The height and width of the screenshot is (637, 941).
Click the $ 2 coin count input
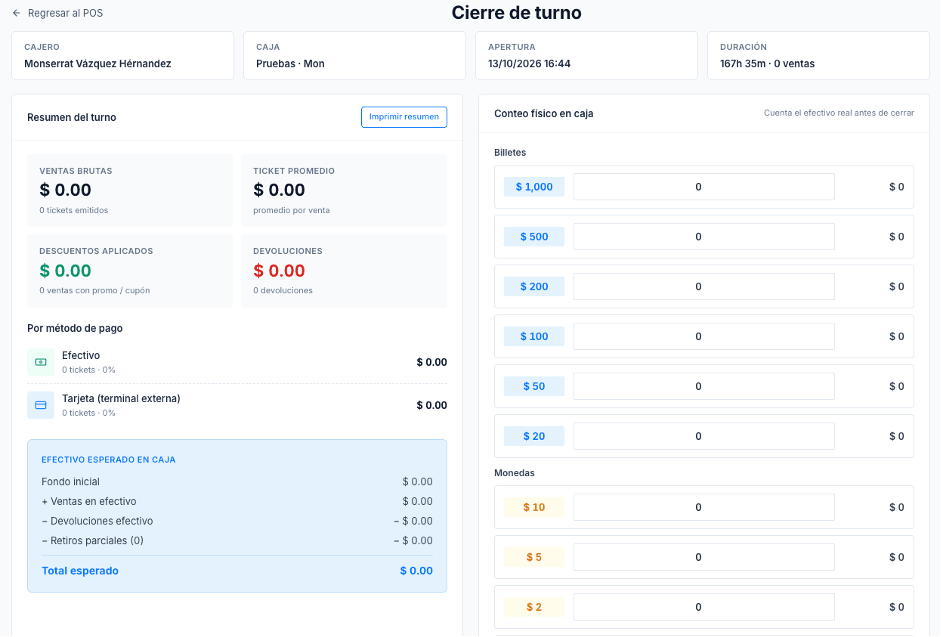pyautogui.click(x=703, y=607)
